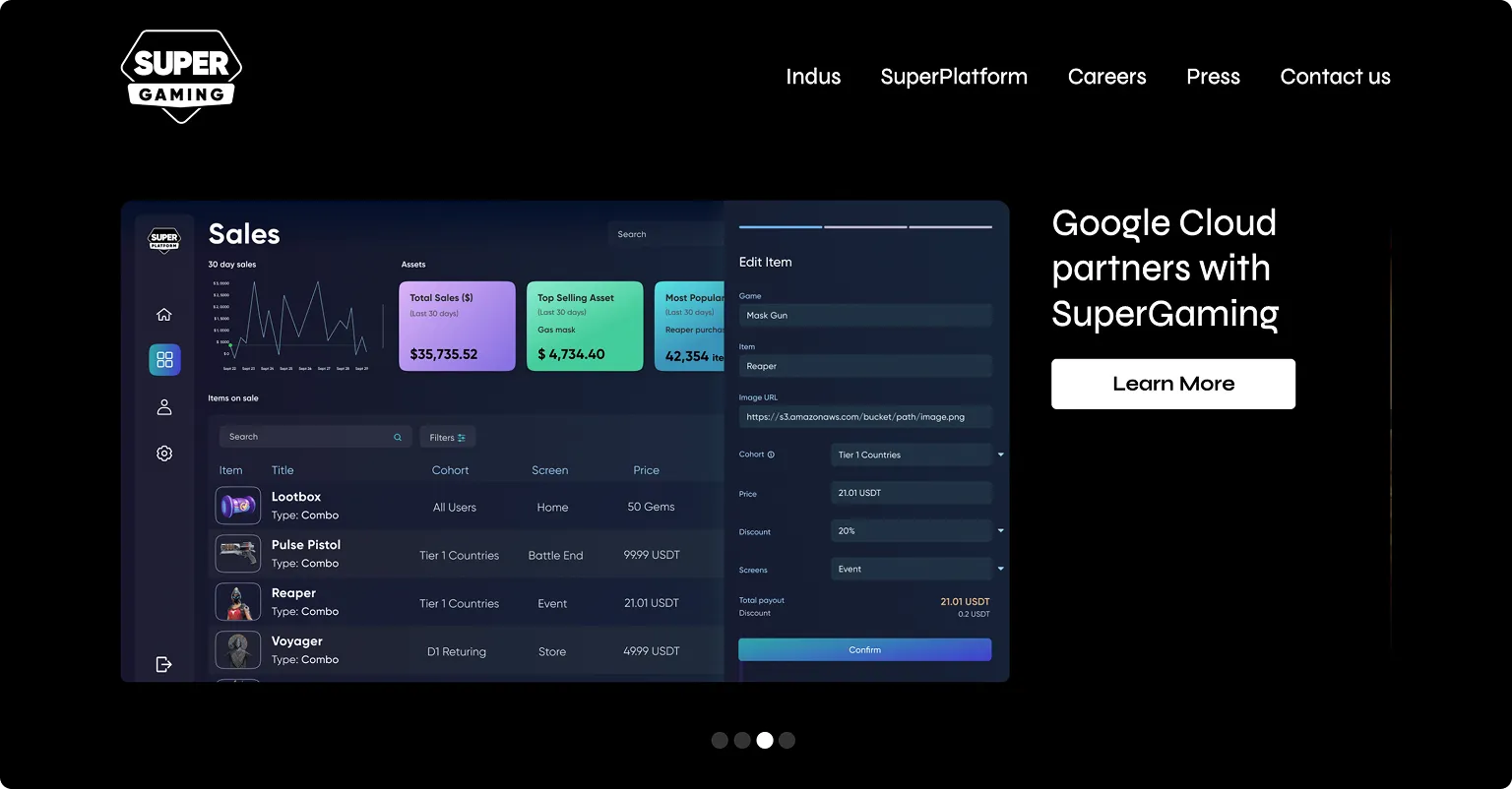Click the Image URL field
The image size is (1512, 789).
click(x=865, y=416)
